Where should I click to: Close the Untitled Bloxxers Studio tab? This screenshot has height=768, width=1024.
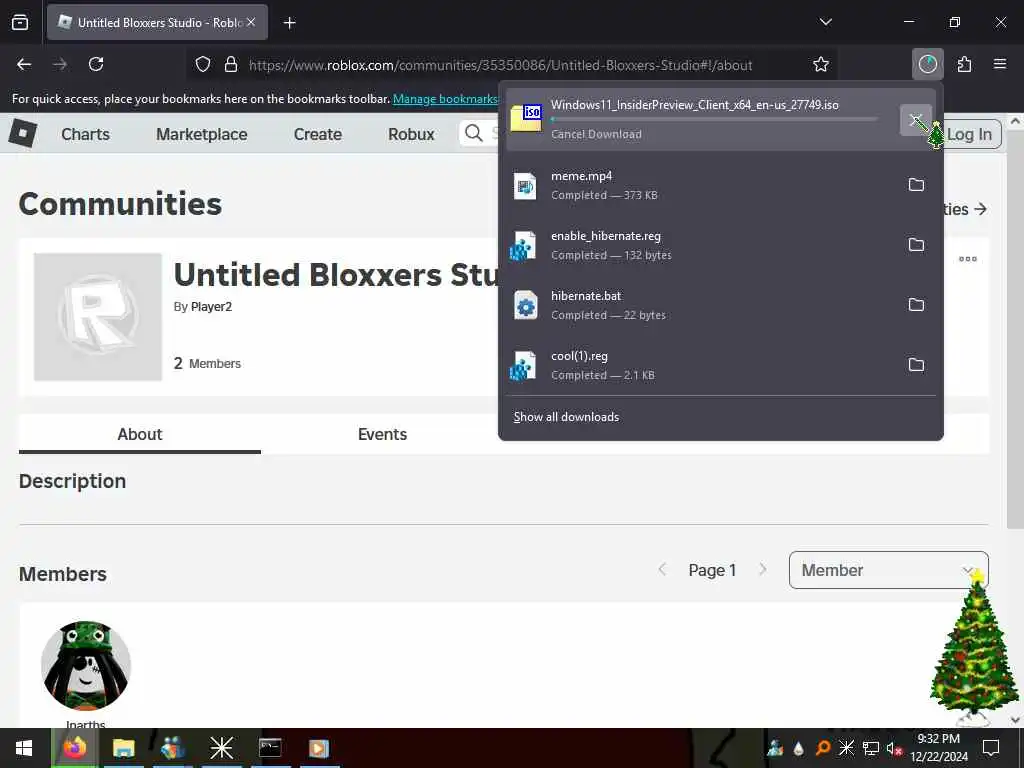[x=251, y=22]
